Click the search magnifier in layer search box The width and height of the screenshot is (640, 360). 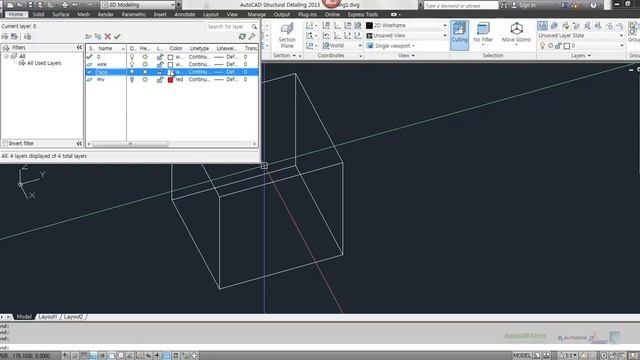pos(254,27)
